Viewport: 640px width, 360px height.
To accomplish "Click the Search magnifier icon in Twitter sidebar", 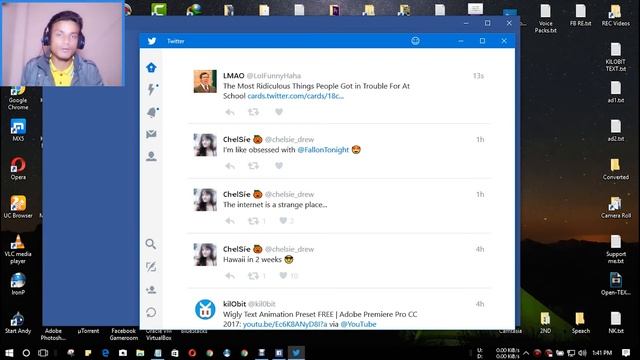I will (151, 244).
